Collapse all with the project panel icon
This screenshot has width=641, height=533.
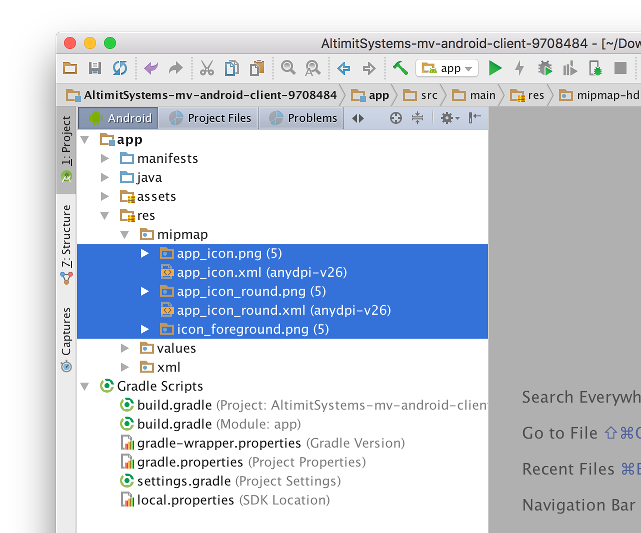(417, 118)
